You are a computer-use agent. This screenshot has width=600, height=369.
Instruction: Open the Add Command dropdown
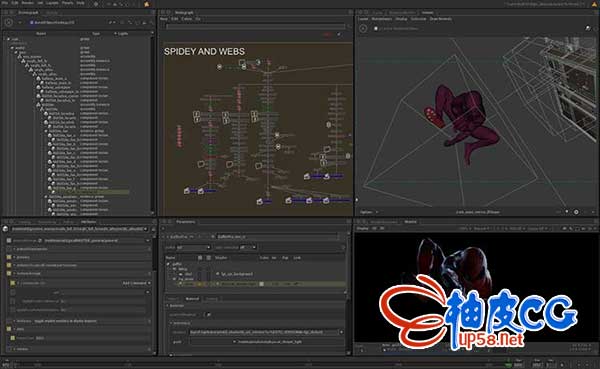136,283
